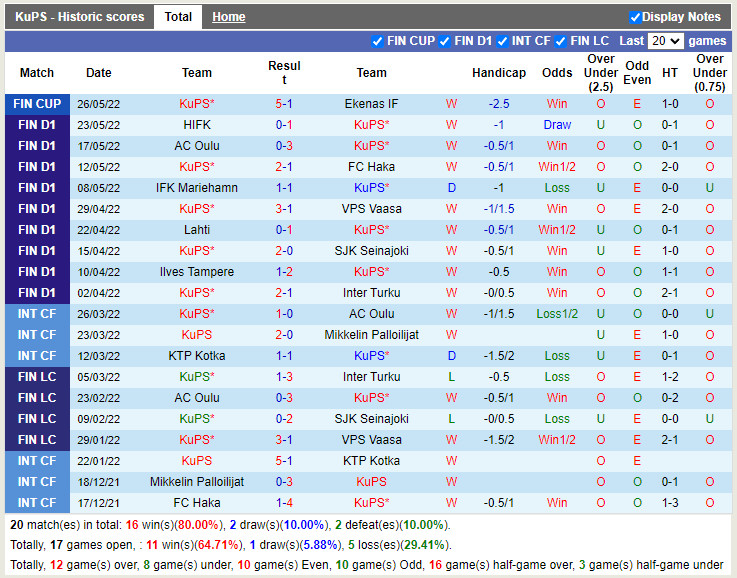This screenshot has height=578, width=737.
Task: Open the Ilves Tampere team page
Action: point(197,272)
